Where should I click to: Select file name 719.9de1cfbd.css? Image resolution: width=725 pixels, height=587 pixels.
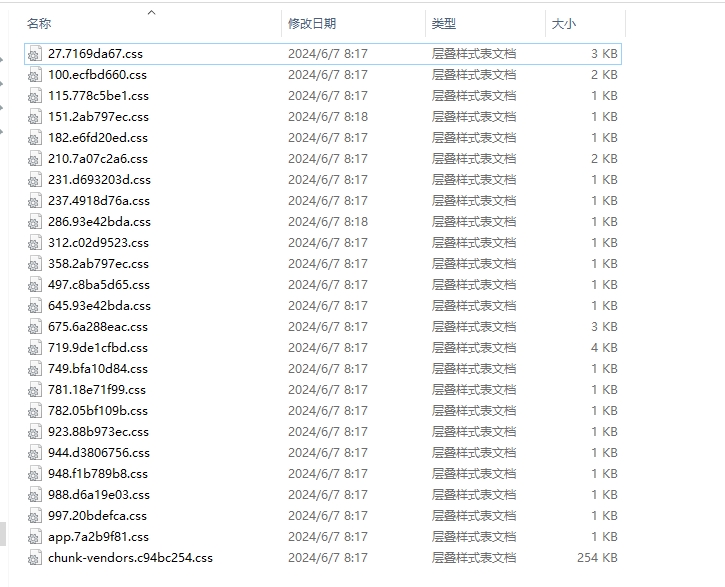(x=98, y=348)
